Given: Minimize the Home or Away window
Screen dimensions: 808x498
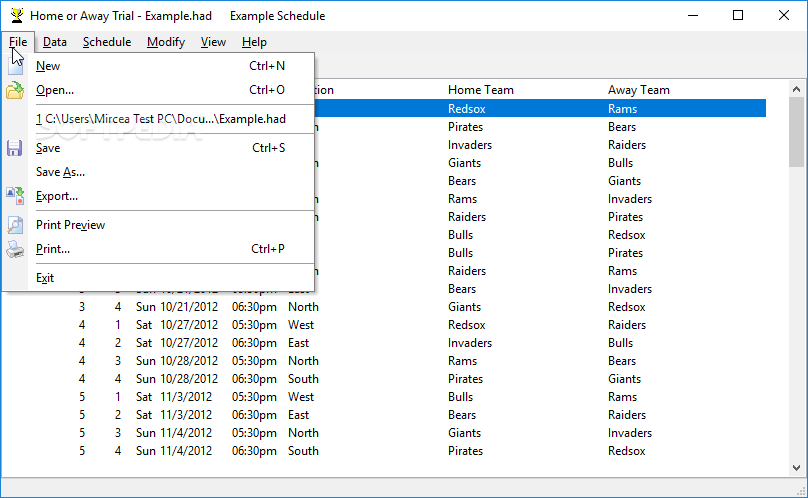Looking at the screenshot, I should (x=693, y=15).
